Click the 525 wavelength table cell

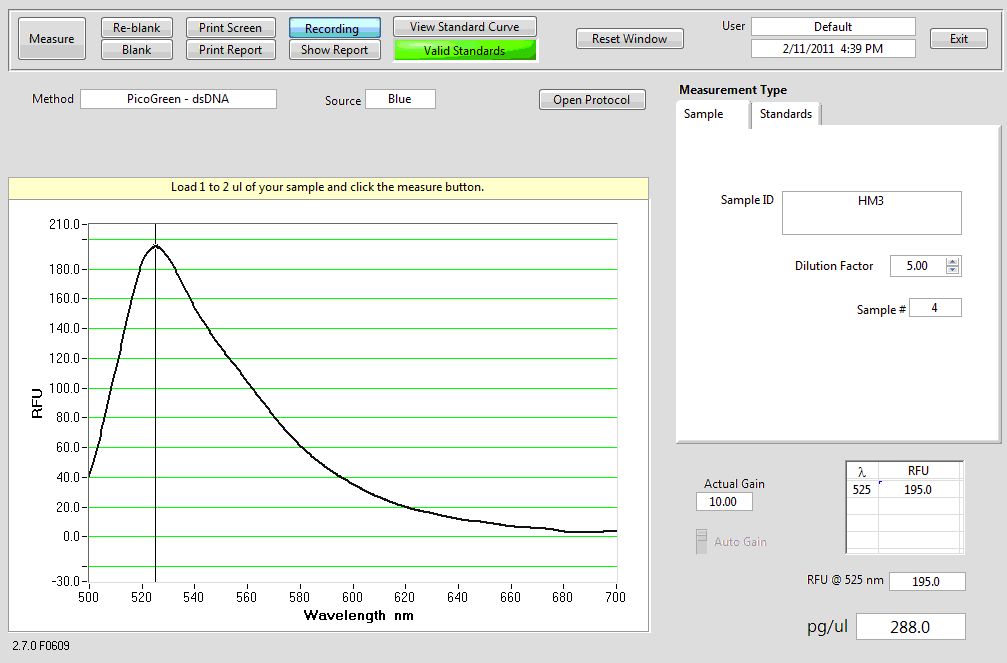[x=862, y=490]
